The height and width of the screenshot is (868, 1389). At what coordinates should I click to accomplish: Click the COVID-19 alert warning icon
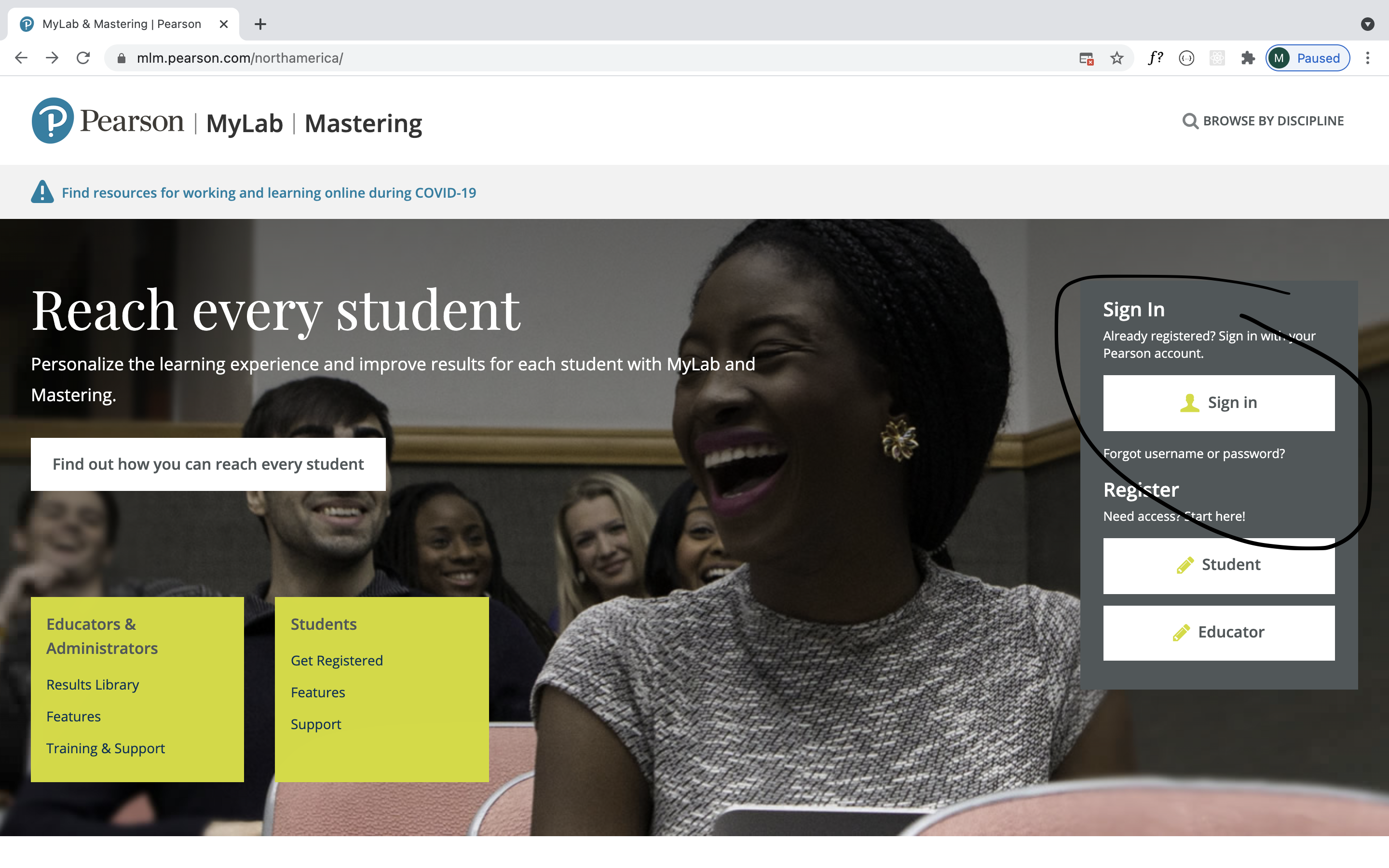point(42,192)
